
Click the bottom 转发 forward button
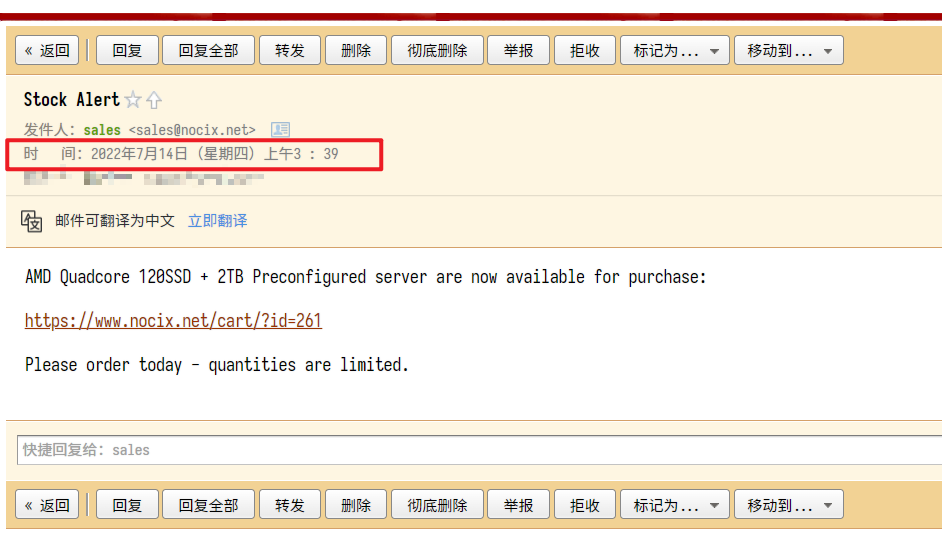pos(290,505)
